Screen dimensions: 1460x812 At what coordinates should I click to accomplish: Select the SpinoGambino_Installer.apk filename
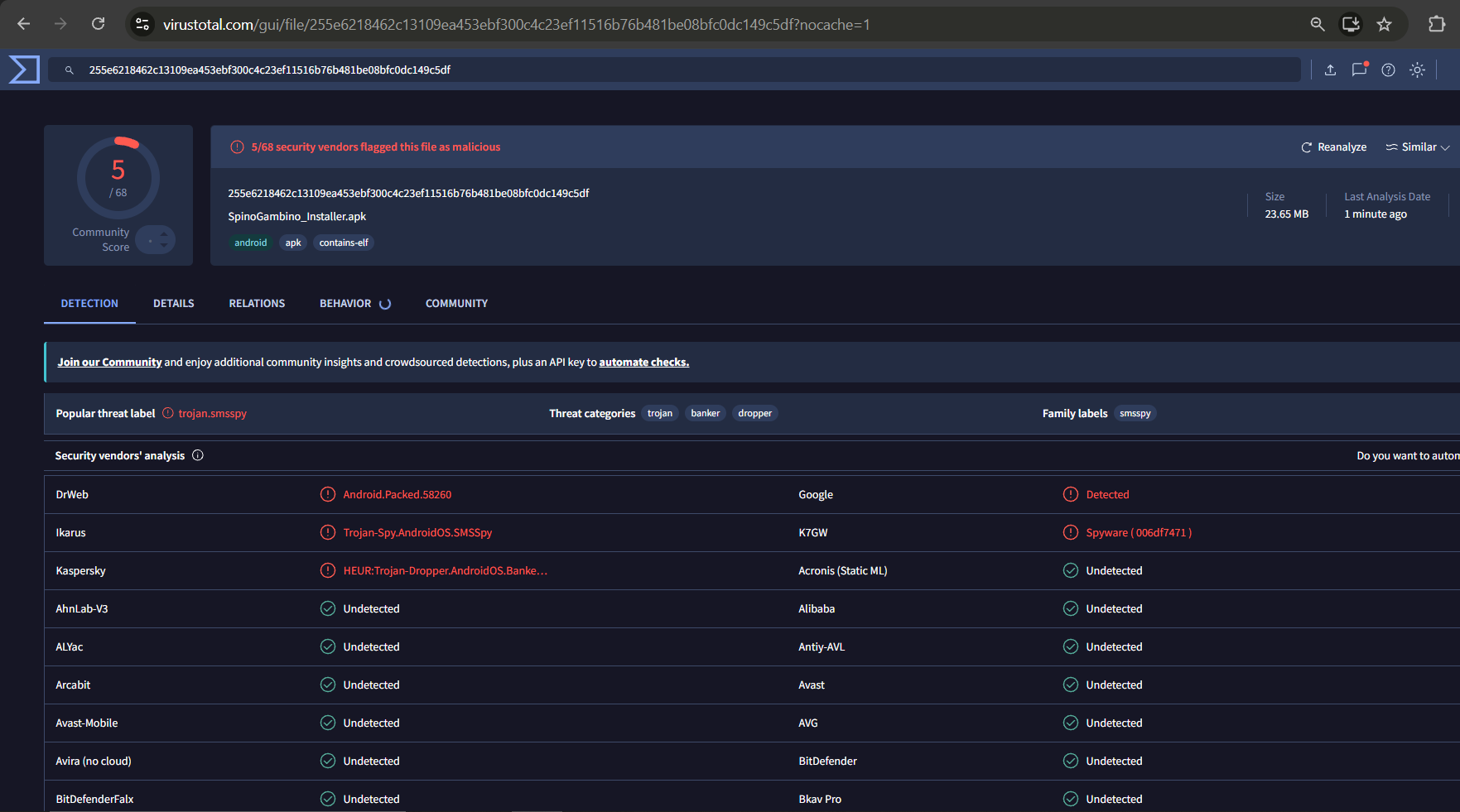point(297,217)
